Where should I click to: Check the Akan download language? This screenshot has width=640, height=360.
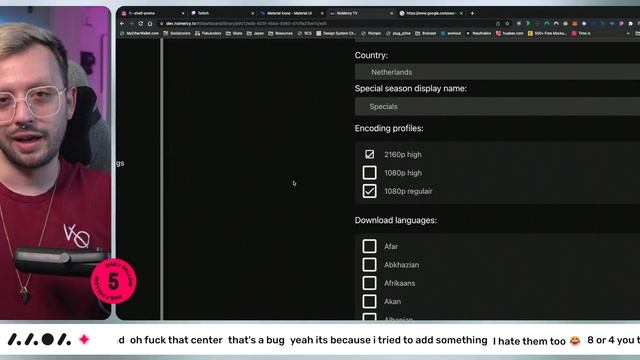[369, 301]
